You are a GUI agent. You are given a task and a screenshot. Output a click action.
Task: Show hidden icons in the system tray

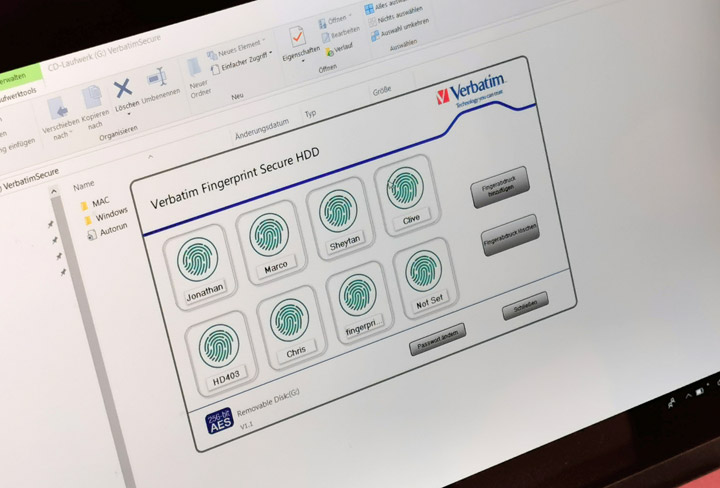point(689,396)
